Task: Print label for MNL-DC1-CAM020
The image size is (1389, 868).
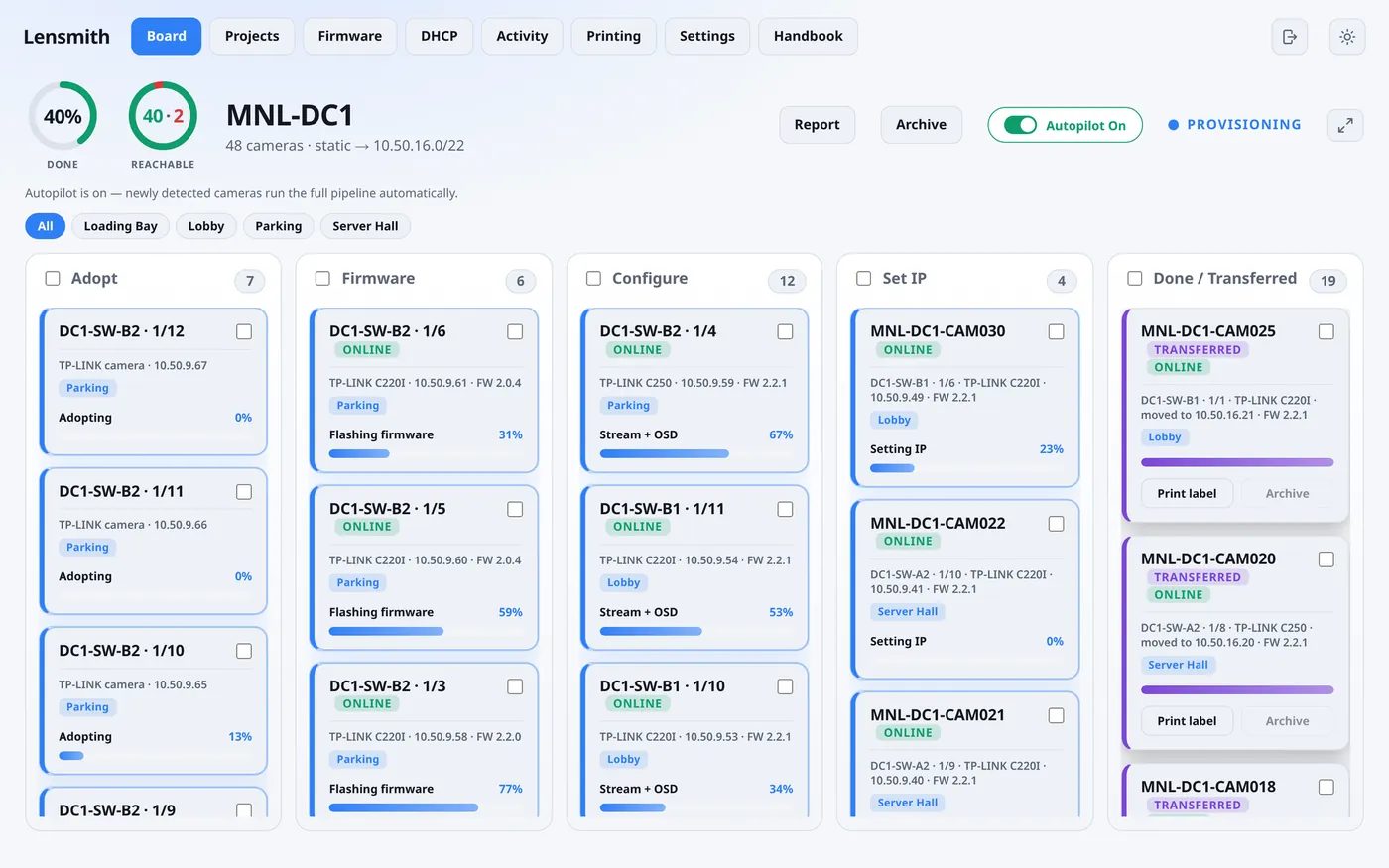Action: [x=1187, y=721]
